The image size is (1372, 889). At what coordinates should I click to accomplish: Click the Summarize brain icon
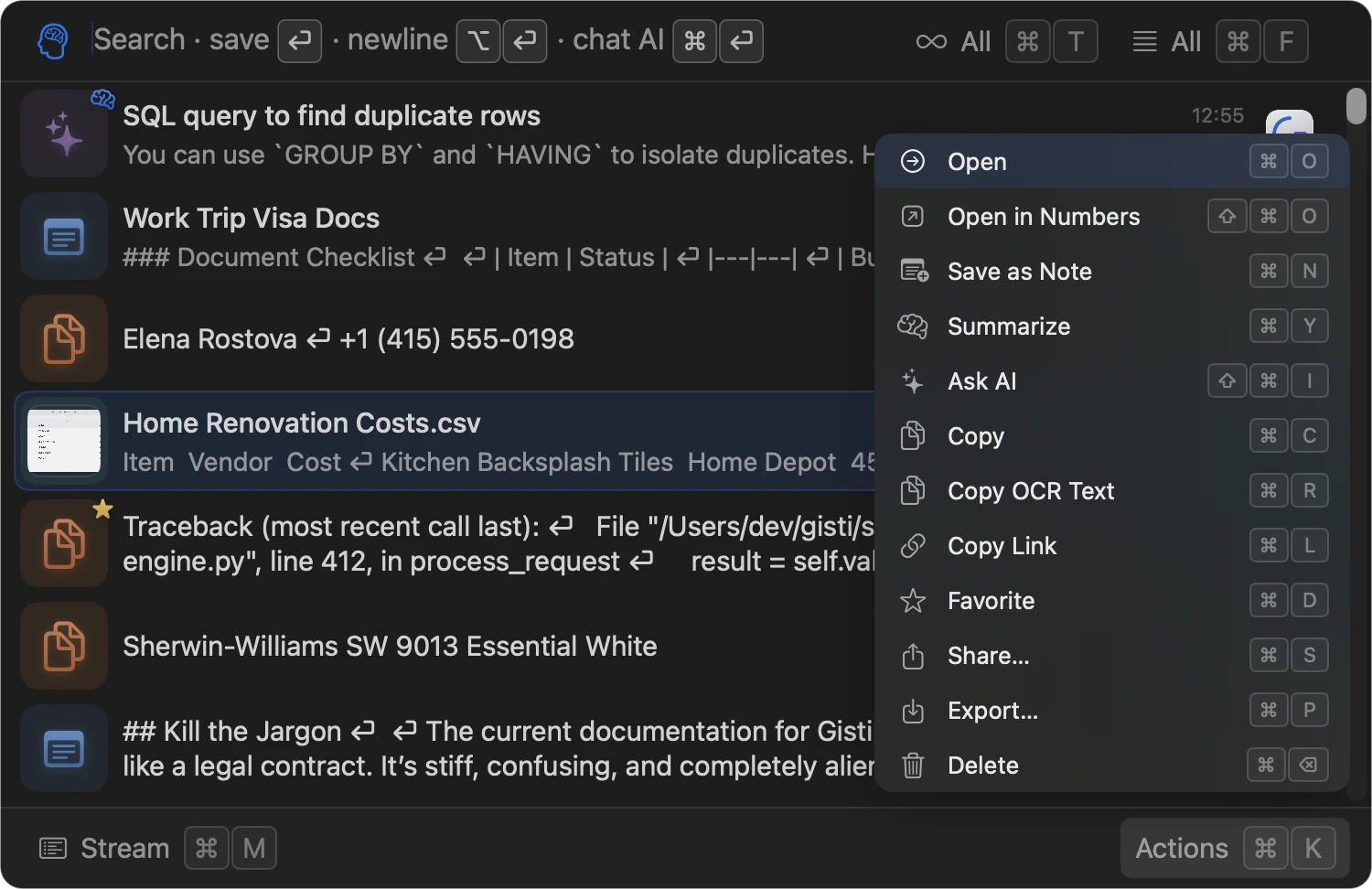tap(913, 326)
